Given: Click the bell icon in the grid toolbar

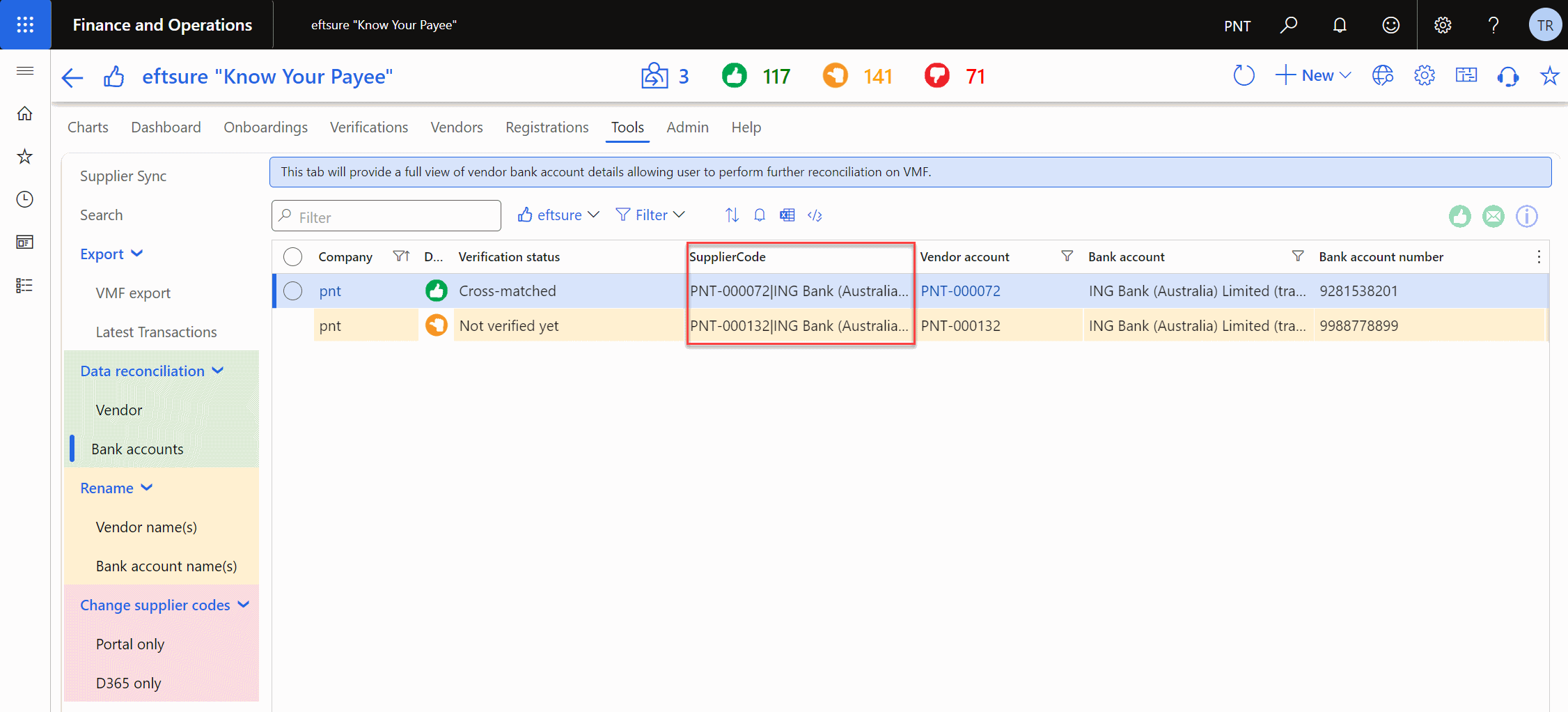Looking at the screenshot, I should 760,215.
